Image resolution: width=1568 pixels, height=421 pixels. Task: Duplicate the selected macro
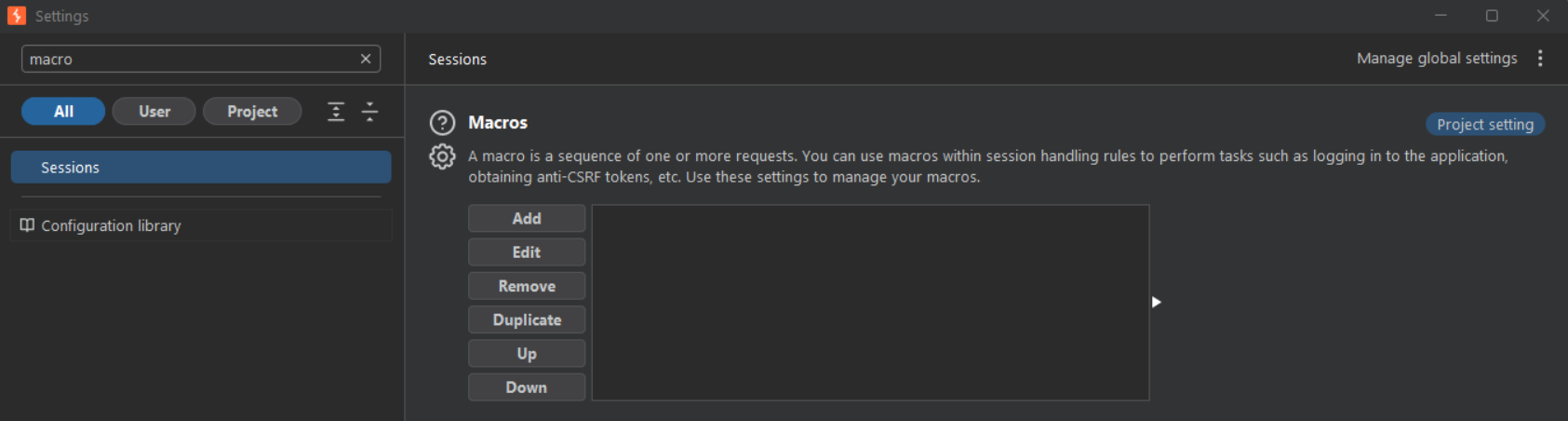[527, 319]
